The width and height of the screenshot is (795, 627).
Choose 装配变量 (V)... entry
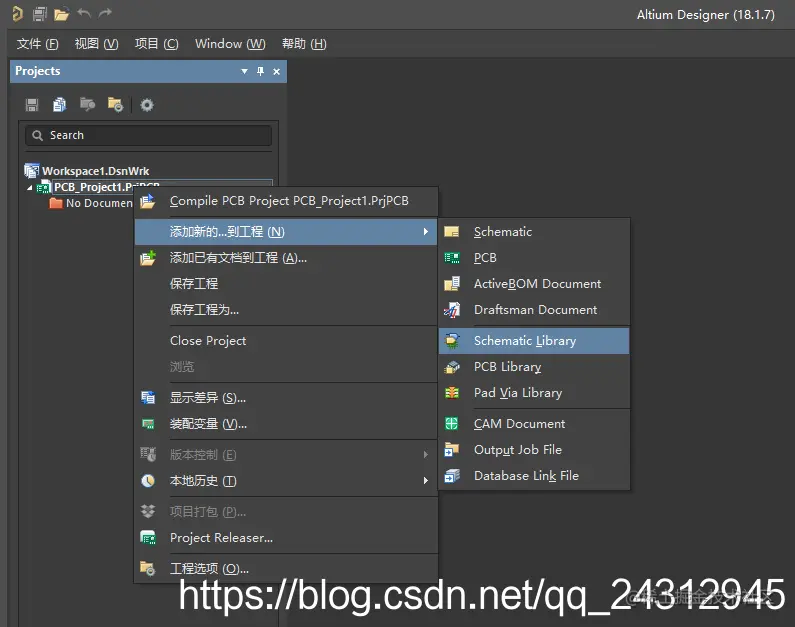point(286,424)
